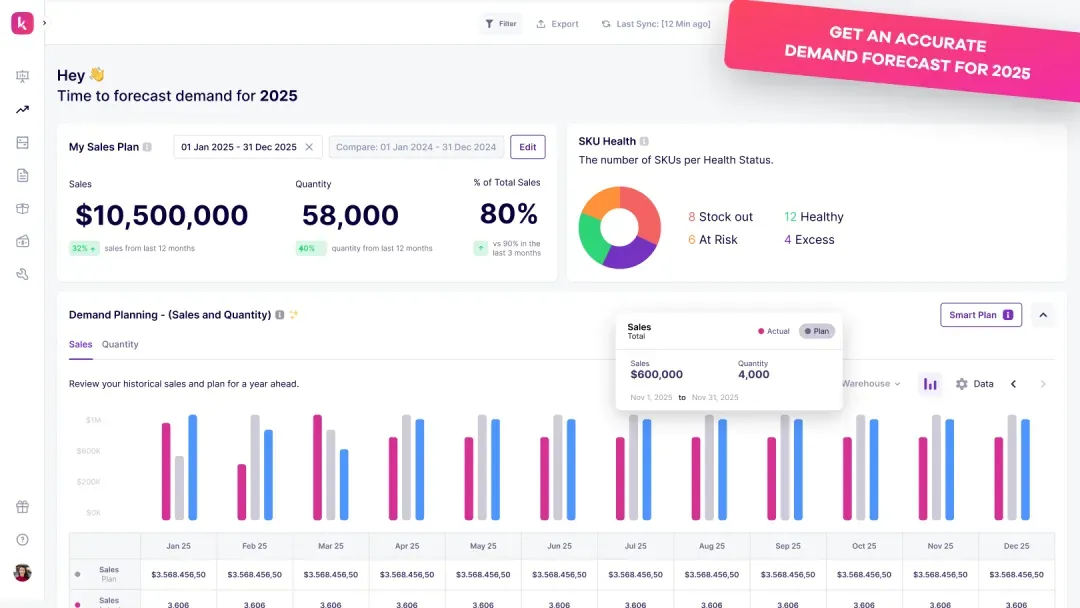The image size is (1080, 608).
Task: Toggle the Plan legend pill in the tooltip
Action: 817,331
